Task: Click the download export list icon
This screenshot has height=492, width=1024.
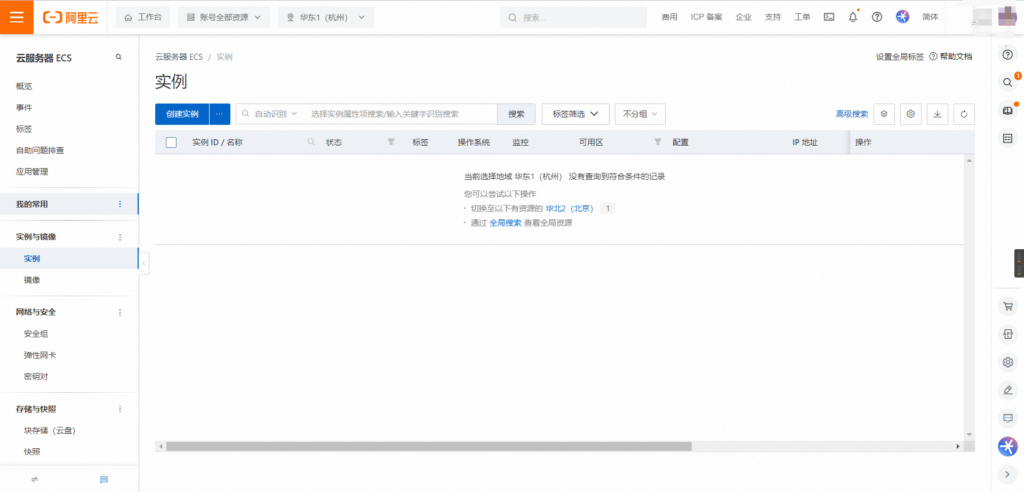Action: [937, 114]
